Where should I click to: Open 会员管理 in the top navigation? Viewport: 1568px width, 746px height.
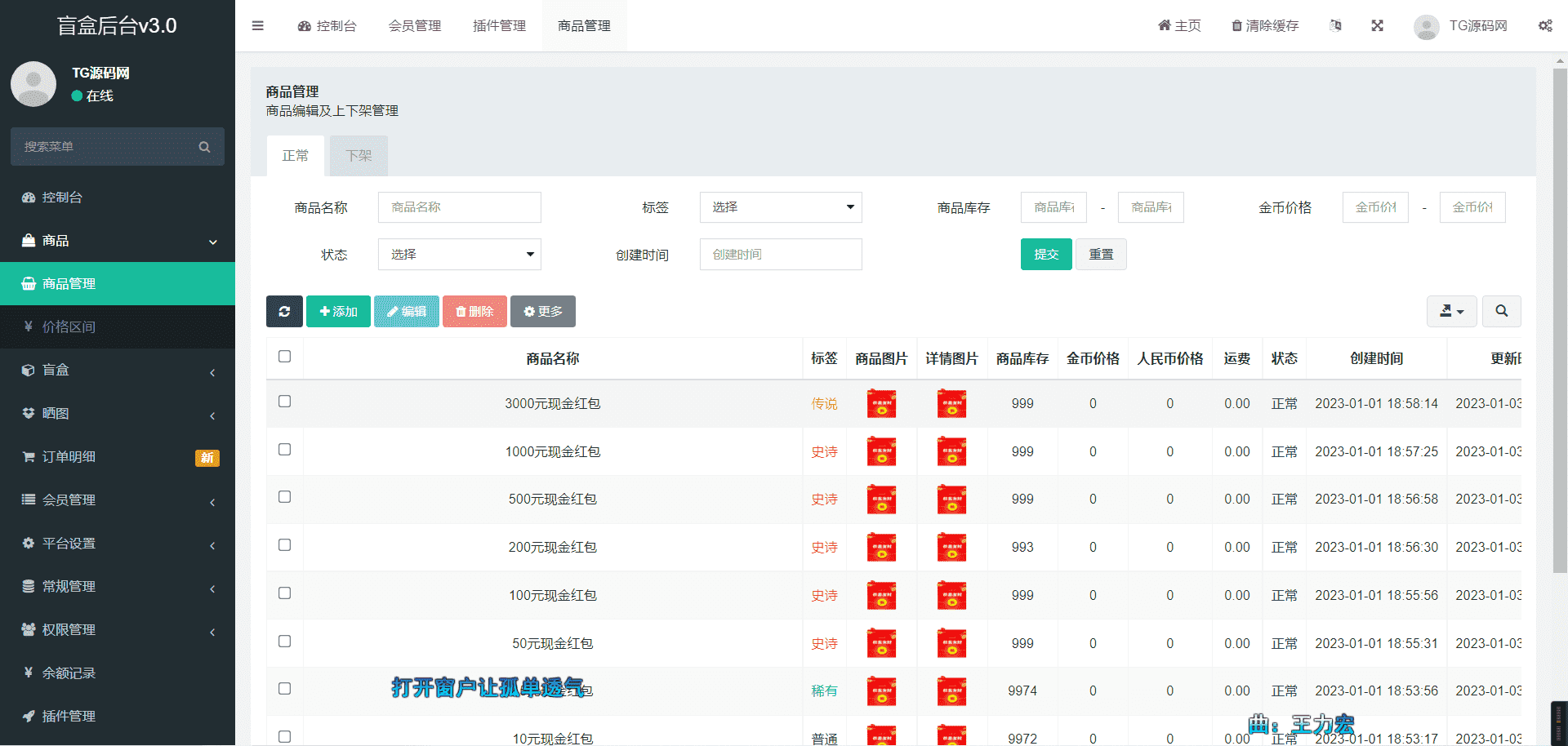pyautogui.click(x=415, y=26)
